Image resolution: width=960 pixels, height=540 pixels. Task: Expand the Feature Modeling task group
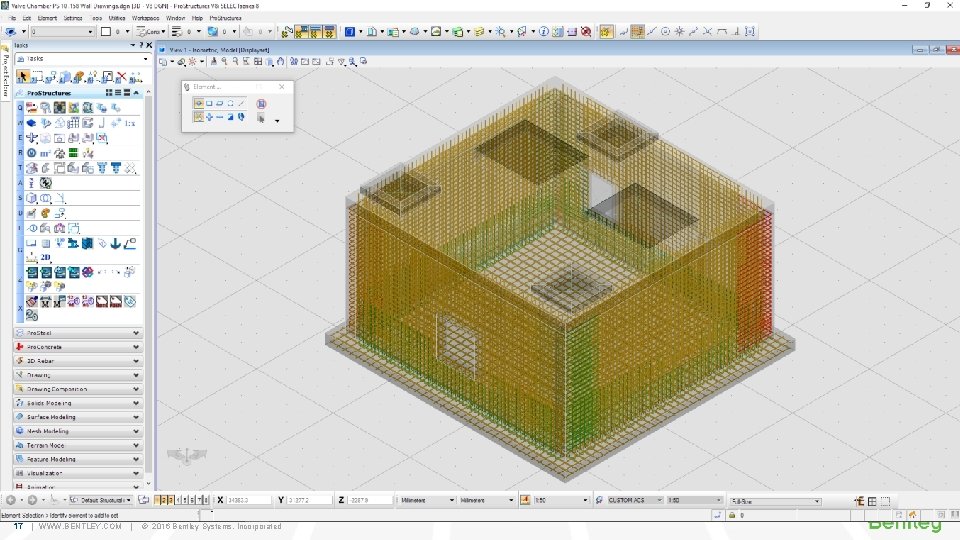click(x=78, y=459)
